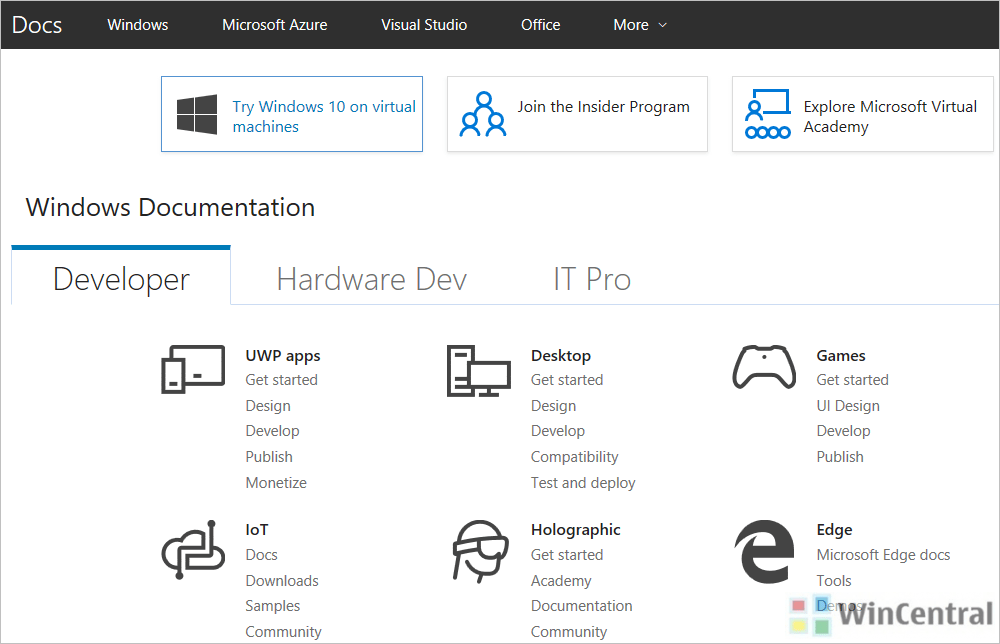This screenshot has width=1000, height=644.
Task: Open Develop under Desktop
Action: [558, 431]
